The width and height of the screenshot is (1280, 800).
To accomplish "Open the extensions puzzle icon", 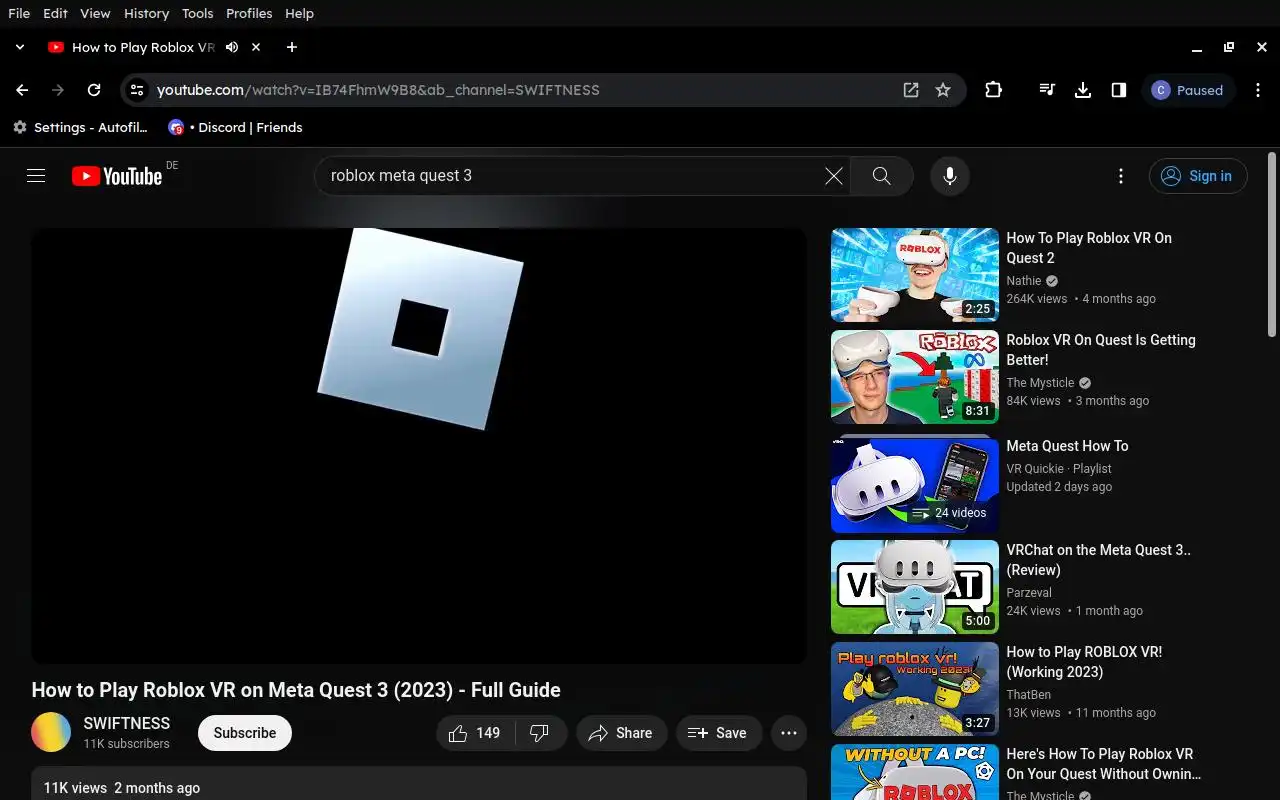I will (993, 90).
